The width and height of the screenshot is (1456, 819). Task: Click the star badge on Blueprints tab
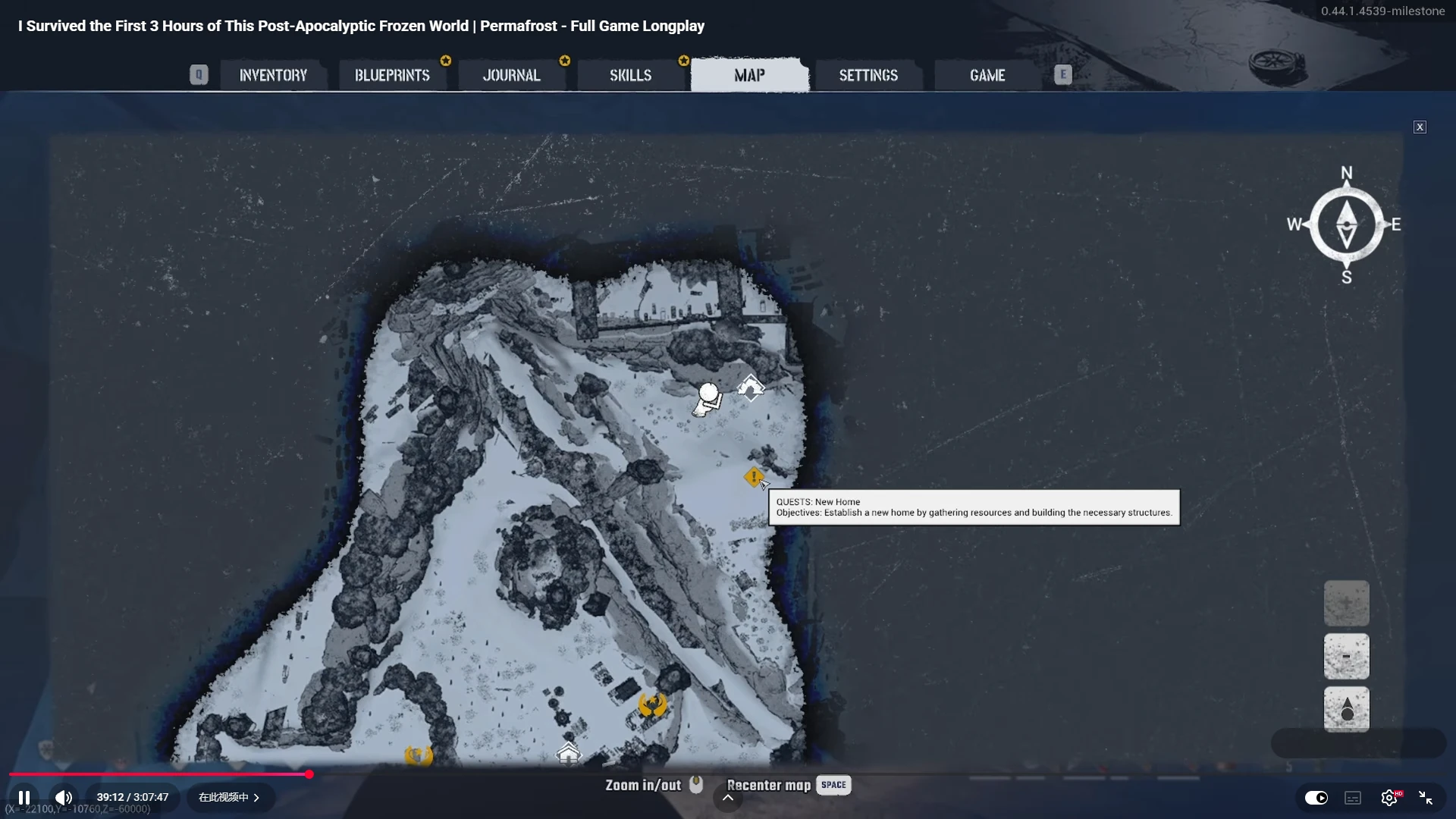tap(446, 61)
